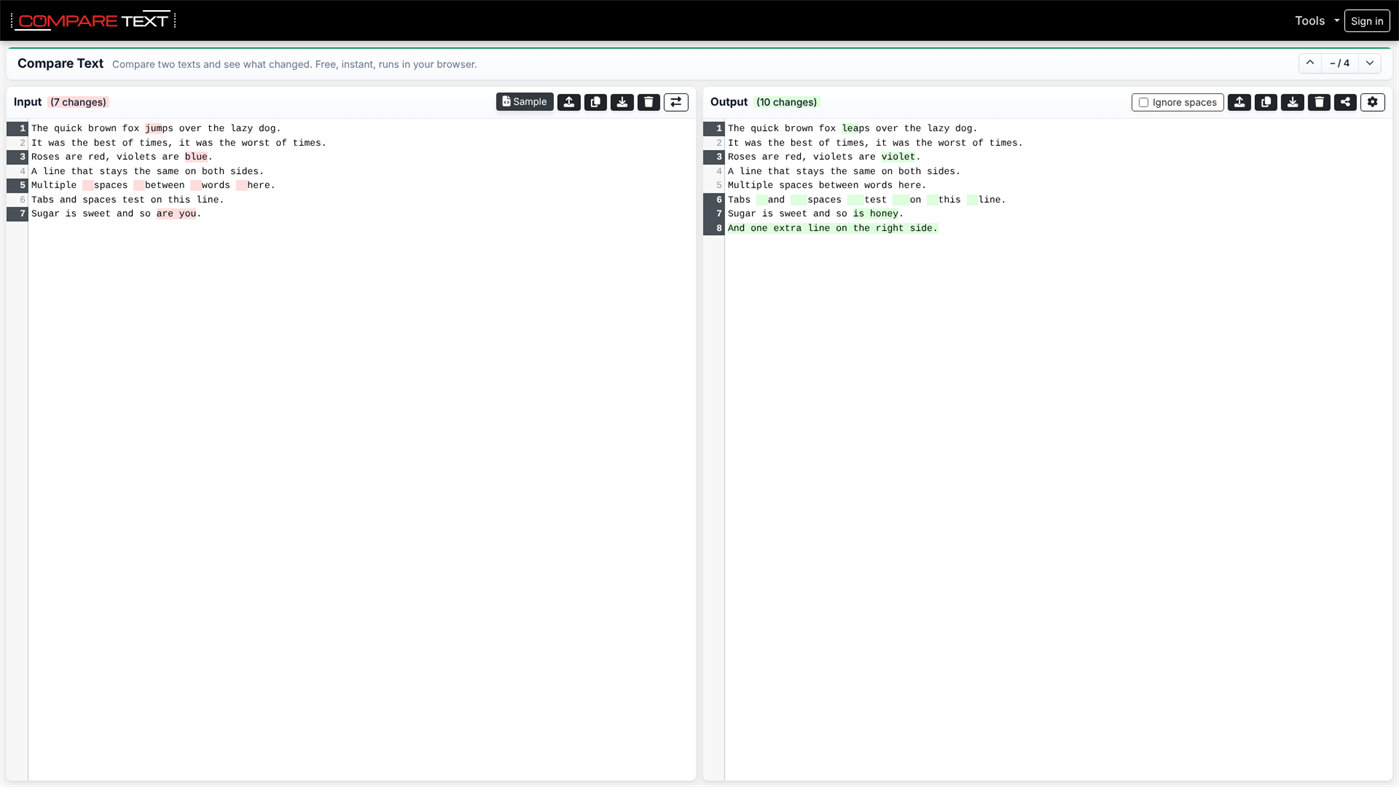Click highlighted 'is honey' in Output line 7
The width and height of the screenshot is (1399, 787).
tap(875, 214)
